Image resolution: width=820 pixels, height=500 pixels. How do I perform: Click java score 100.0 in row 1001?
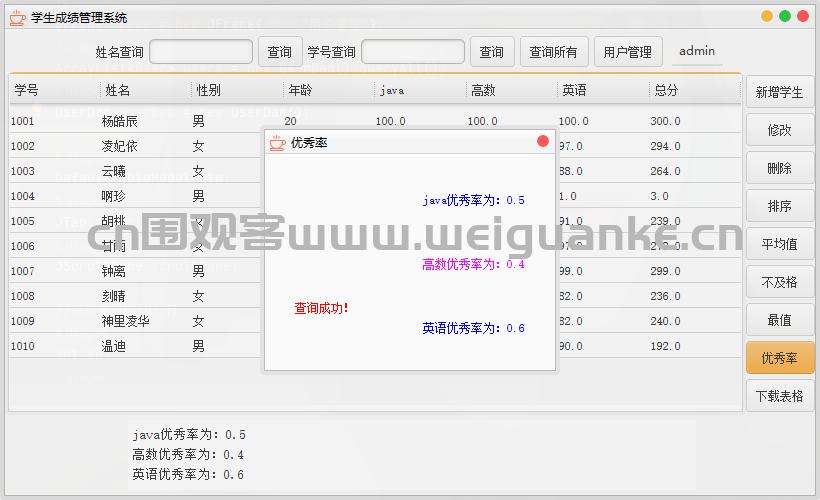(x=391, y=121)
